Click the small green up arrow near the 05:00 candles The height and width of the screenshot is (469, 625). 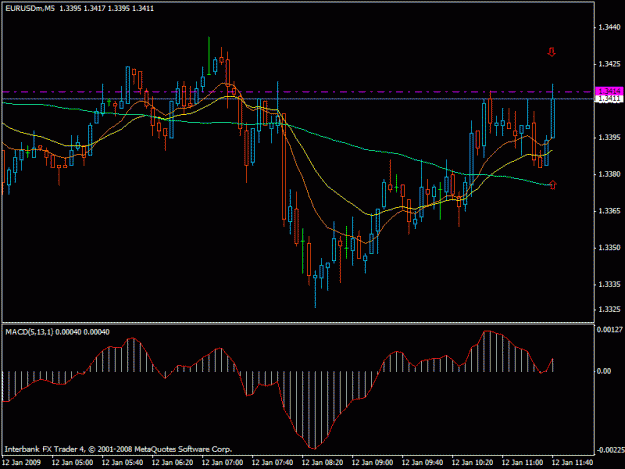[x=109, y=102]
